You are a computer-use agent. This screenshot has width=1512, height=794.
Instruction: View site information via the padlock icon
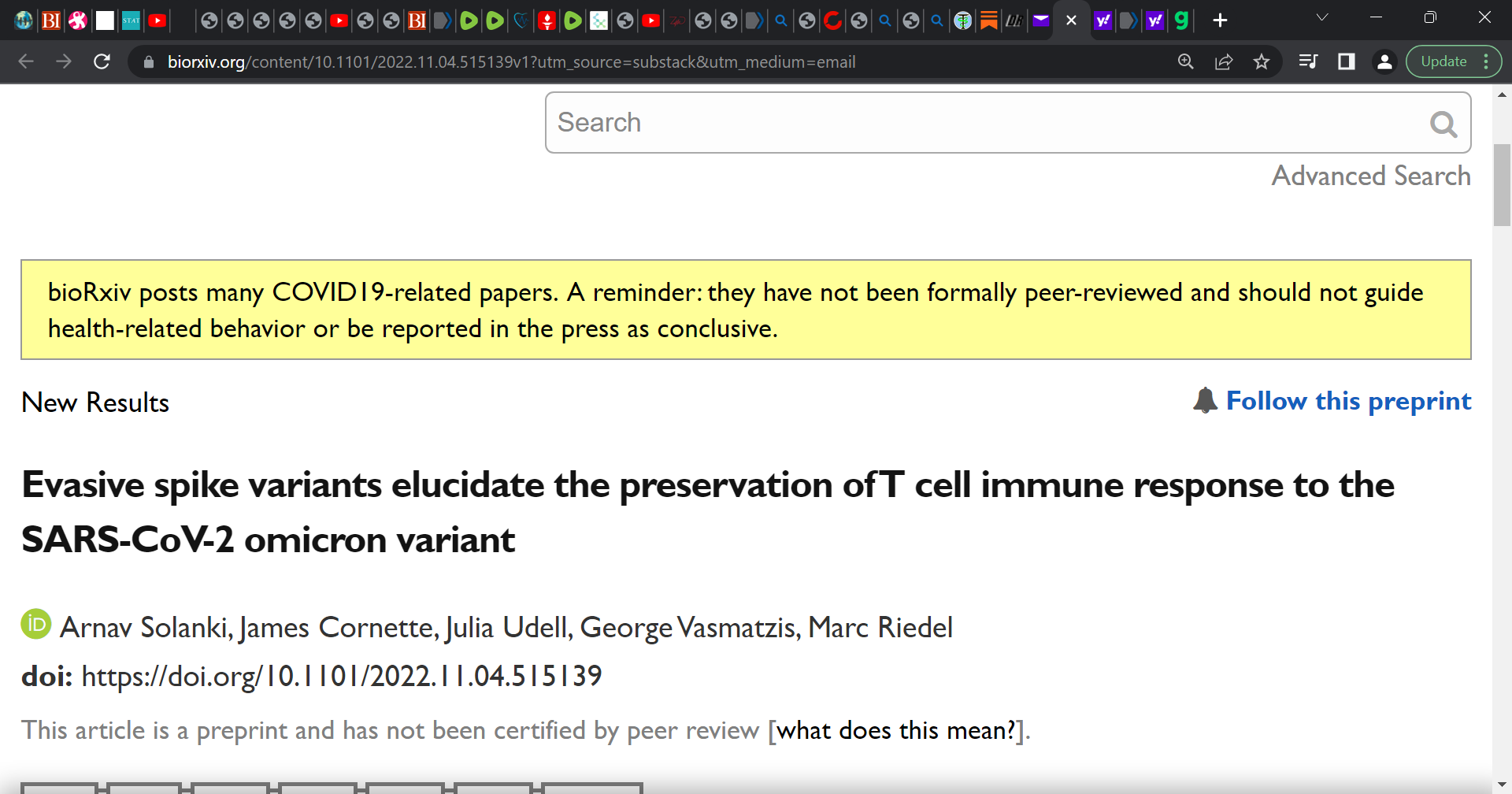pos(148,62)
